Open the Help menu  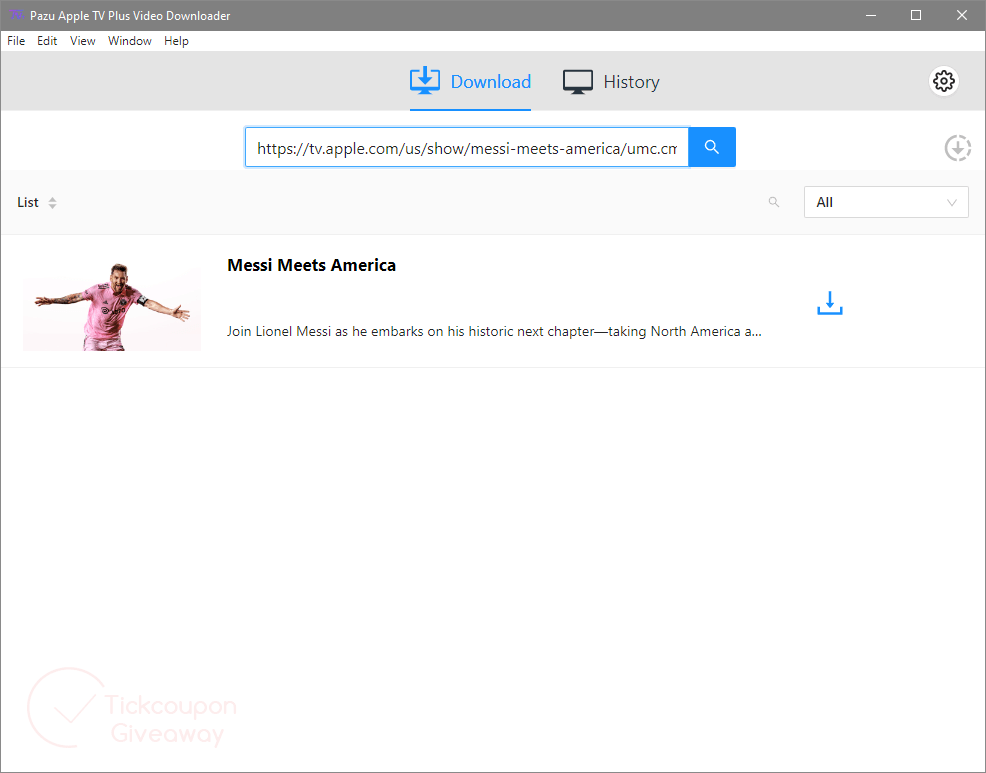[x=176, y=41]
